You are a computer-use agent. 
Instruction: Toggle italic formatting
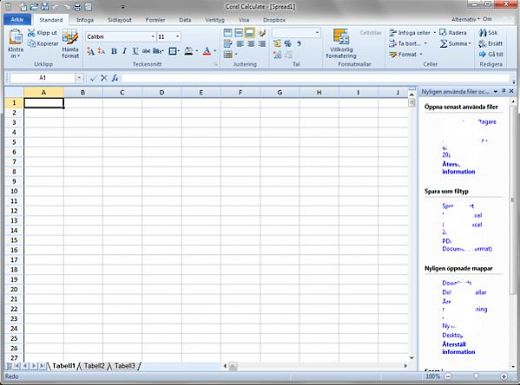coord(124,51)
